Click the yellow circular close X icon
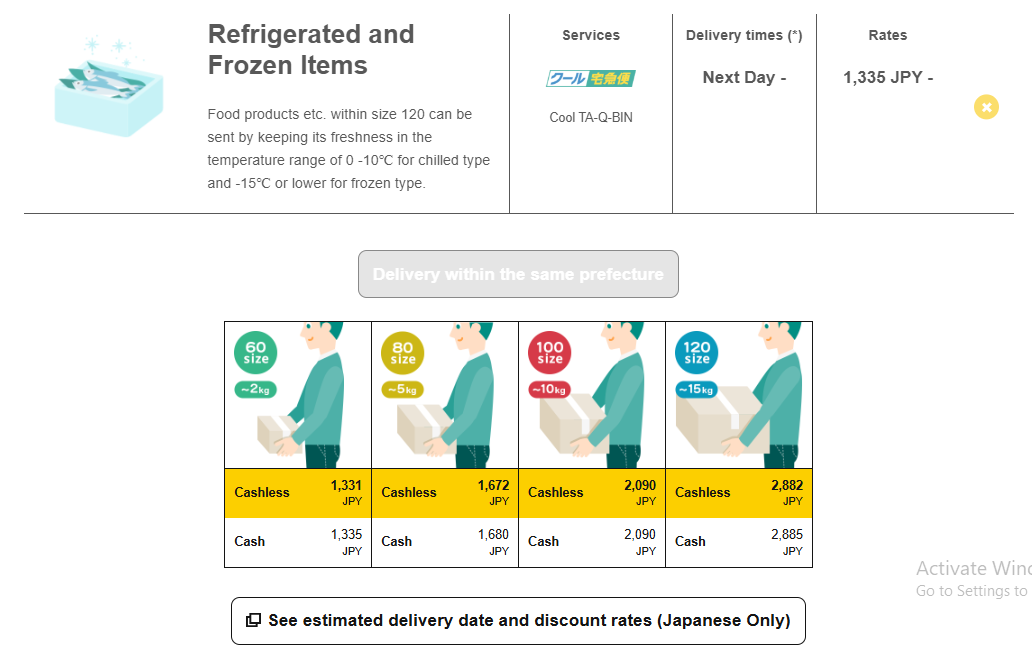This screenshot has width=1032, height=665. [986, 107]
